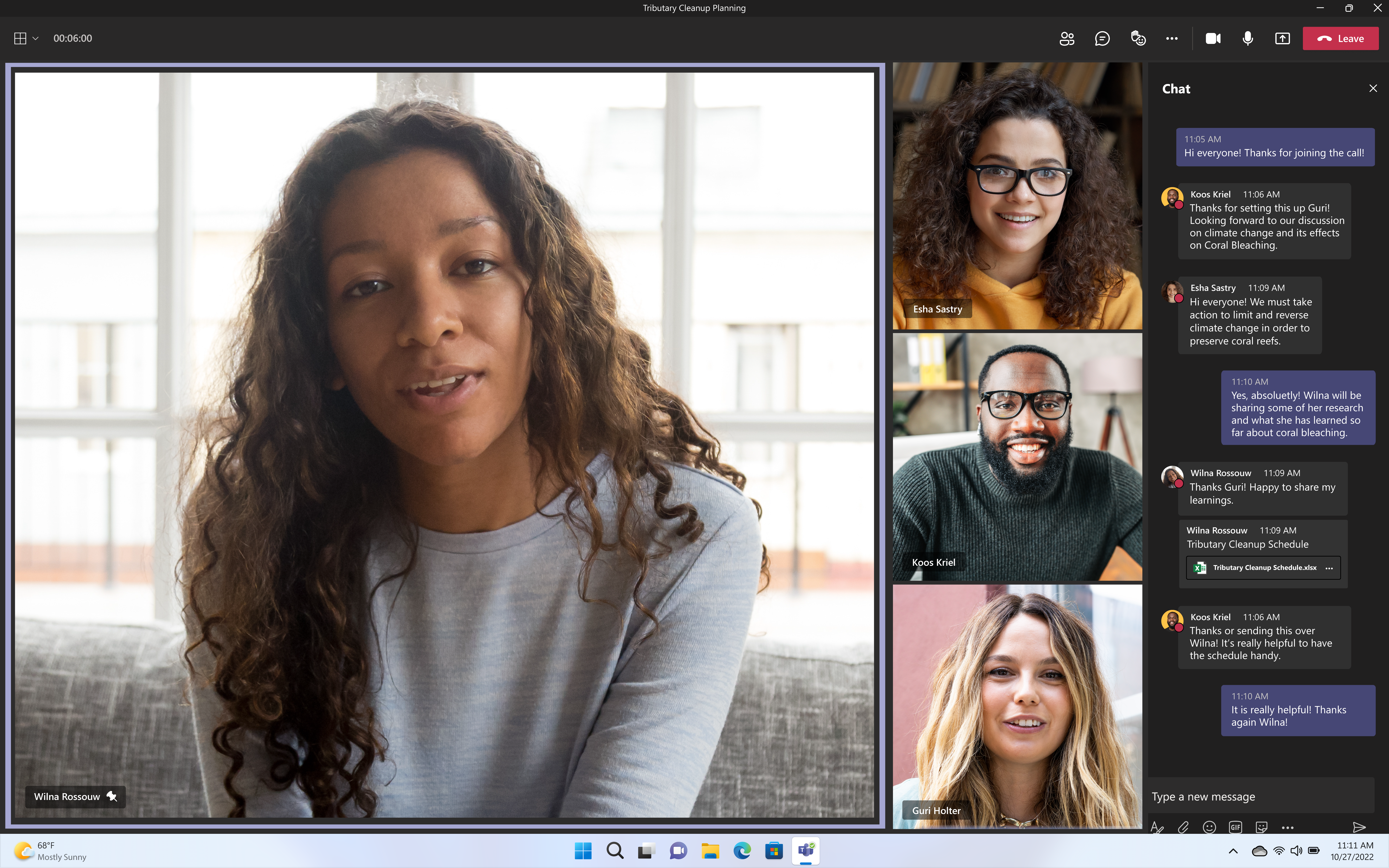Screen dimensions: 1389x868
Task: Turn off the camera
Action: click(x=1213, y=39)
